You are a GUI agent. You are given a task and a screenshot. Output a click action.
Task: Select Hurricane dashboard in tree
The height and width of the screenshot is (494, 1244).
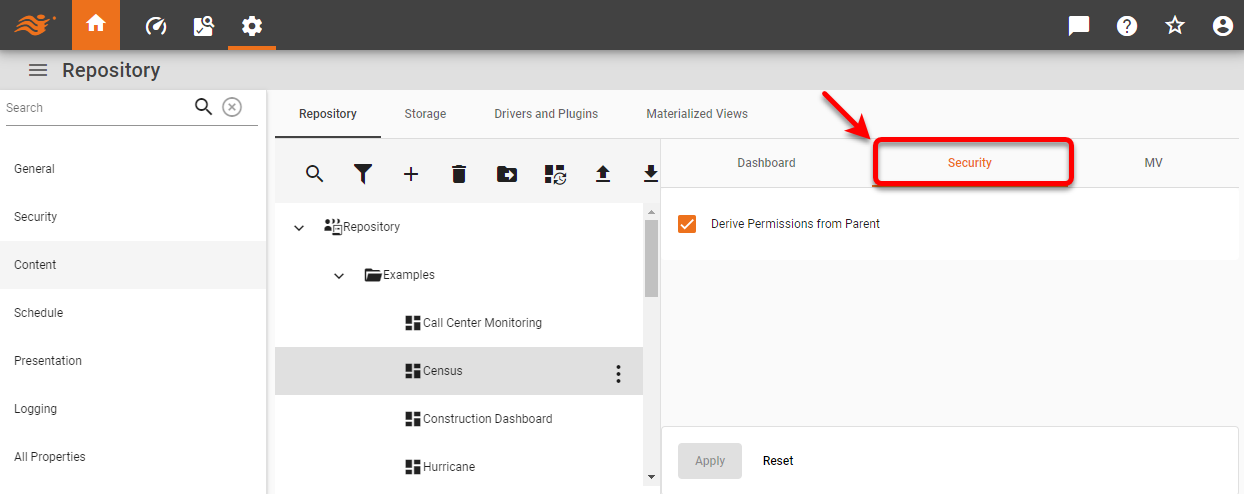point(449,467)
